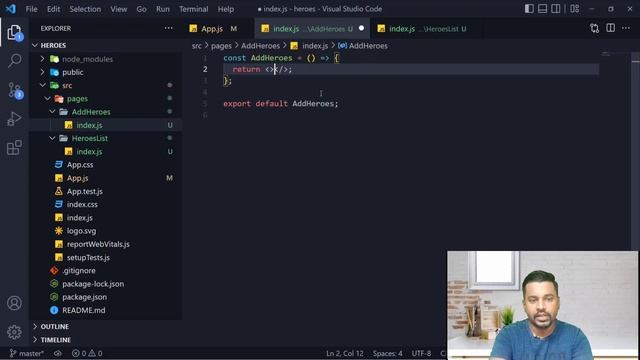
Task: Click the errors and warnings status indicator
Action: (87, 353)
